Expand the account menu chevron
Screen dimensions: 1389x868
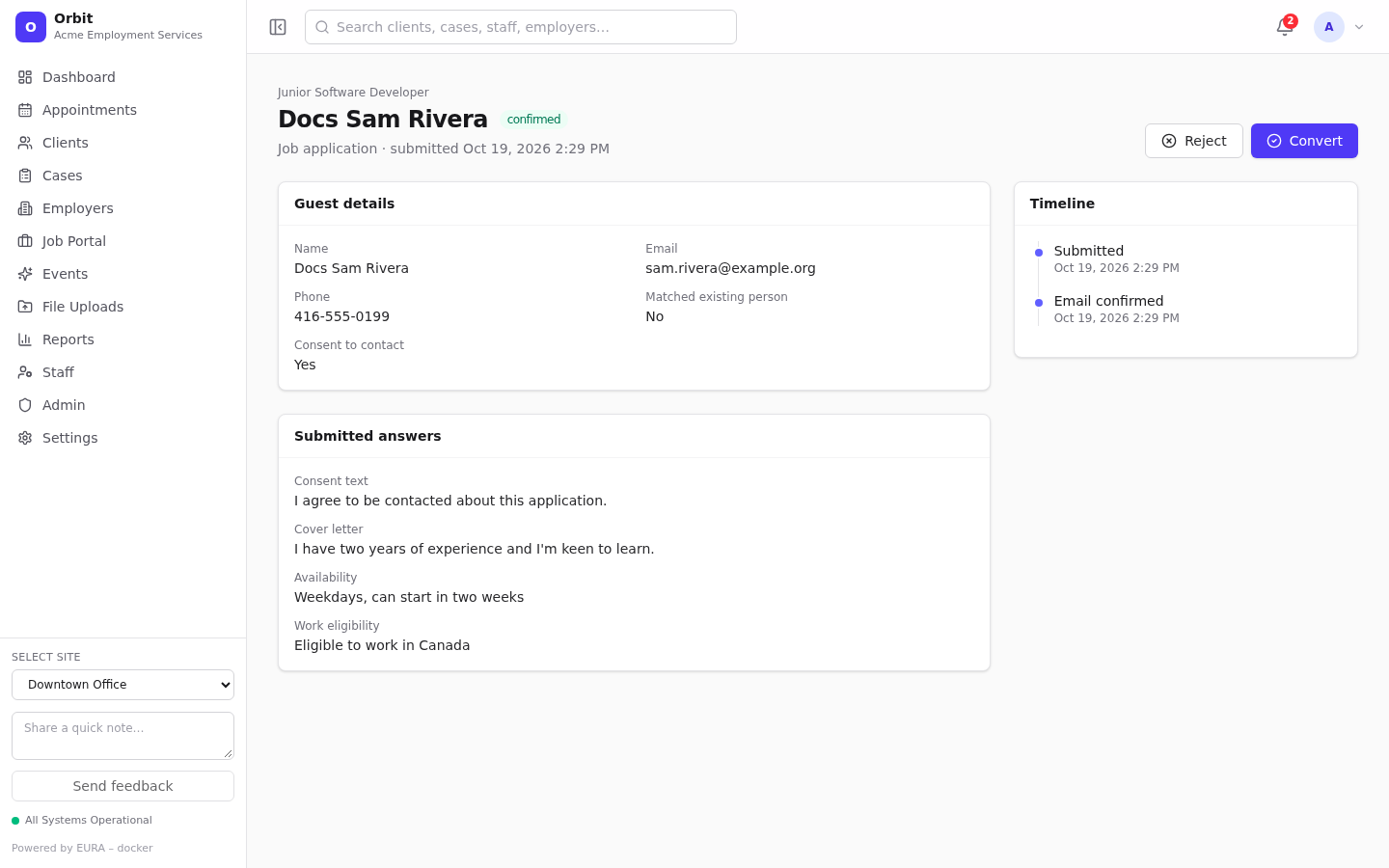click(x=1359, y=27)
